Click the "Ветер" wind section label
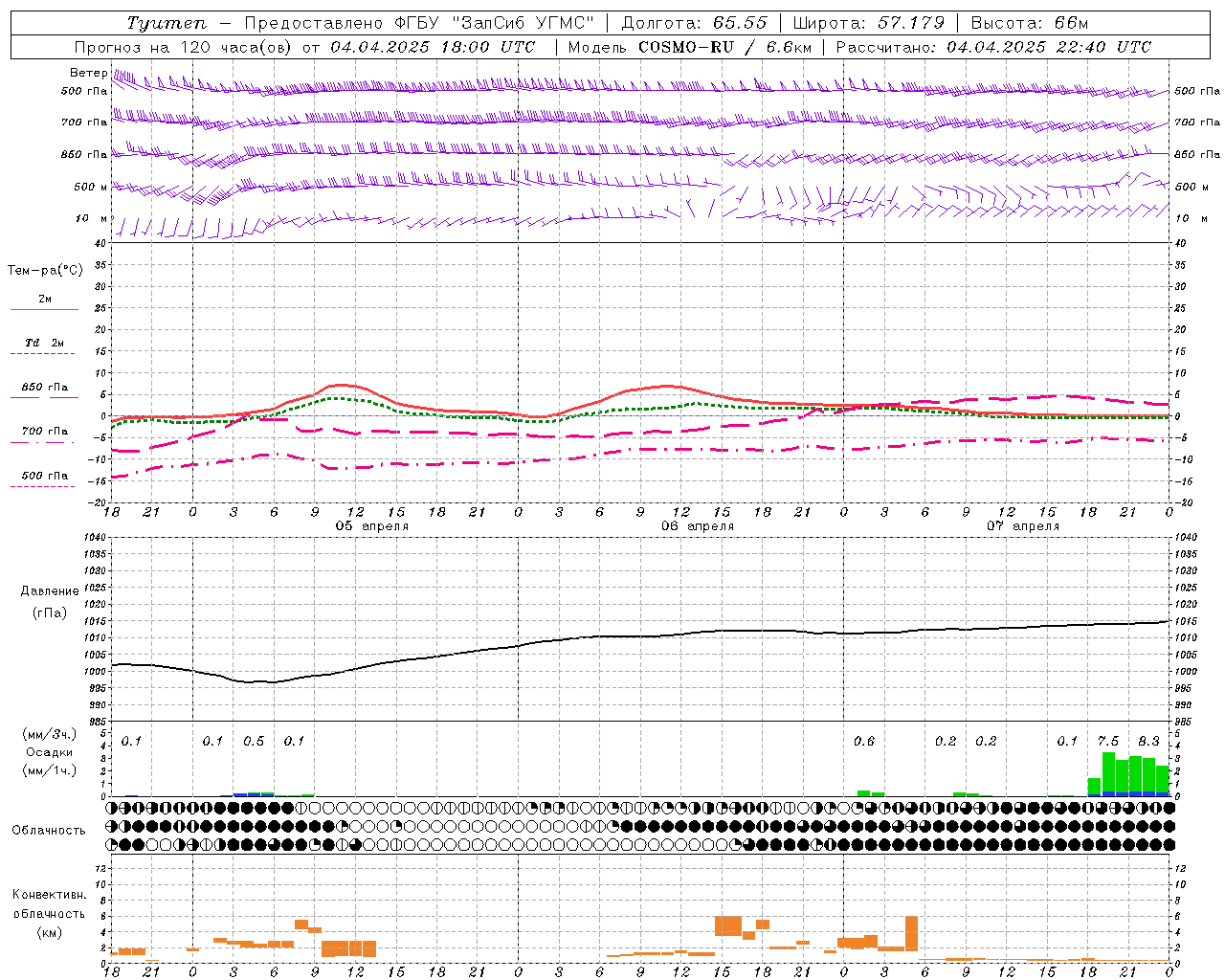 88,73
